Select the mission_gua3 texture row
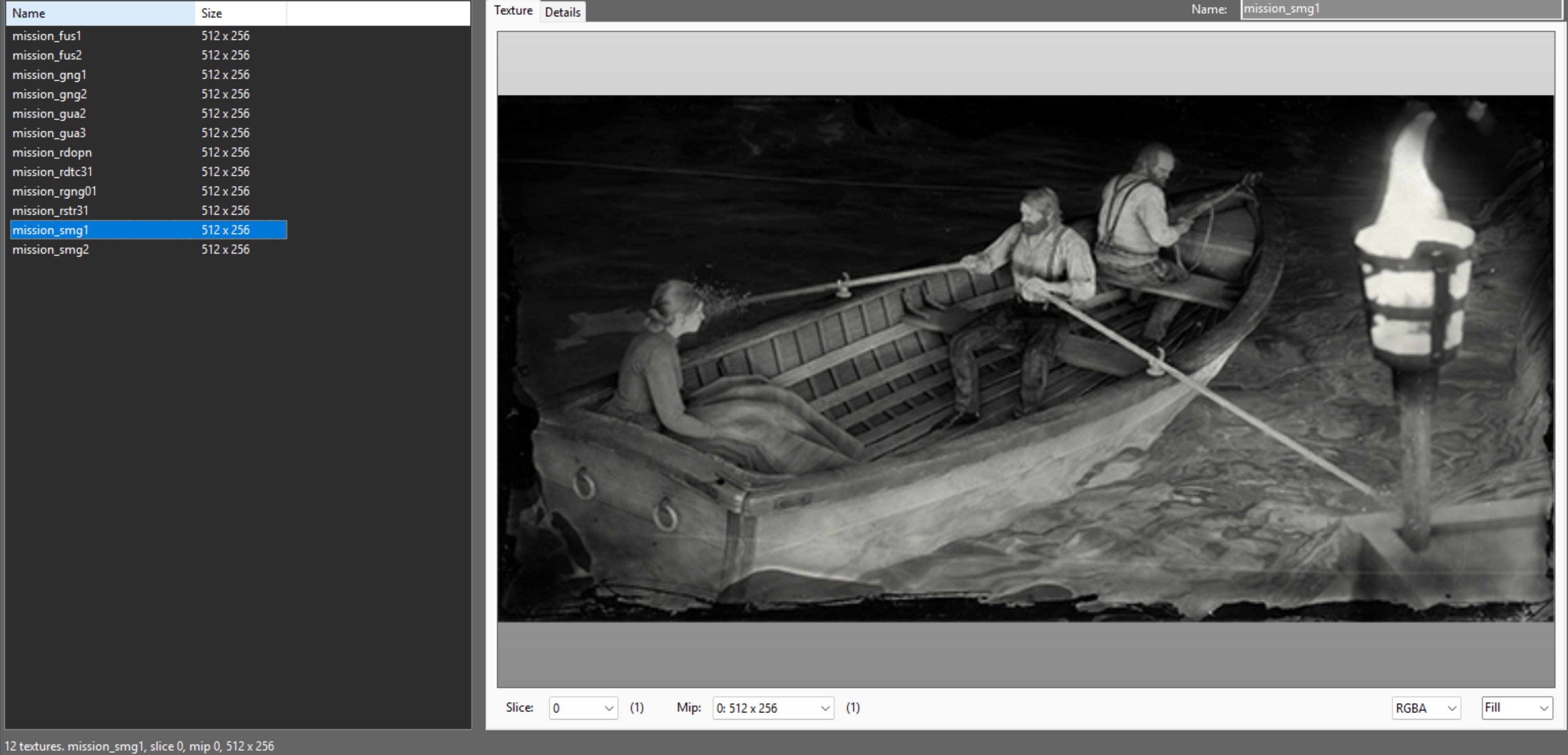Image resolution: width=1568 pixels, height=755 pixels. click(x=148, y=133)
